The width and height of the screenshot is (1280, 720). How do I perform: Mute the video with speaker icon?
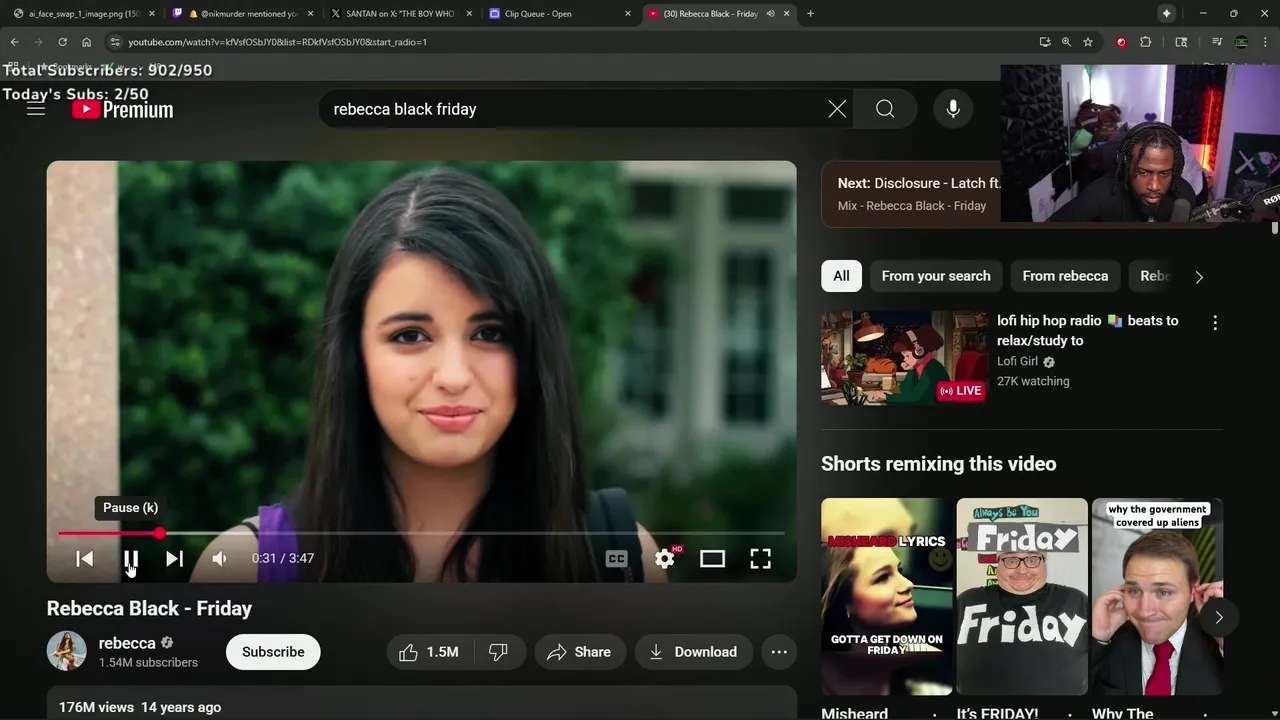[219, 559]
